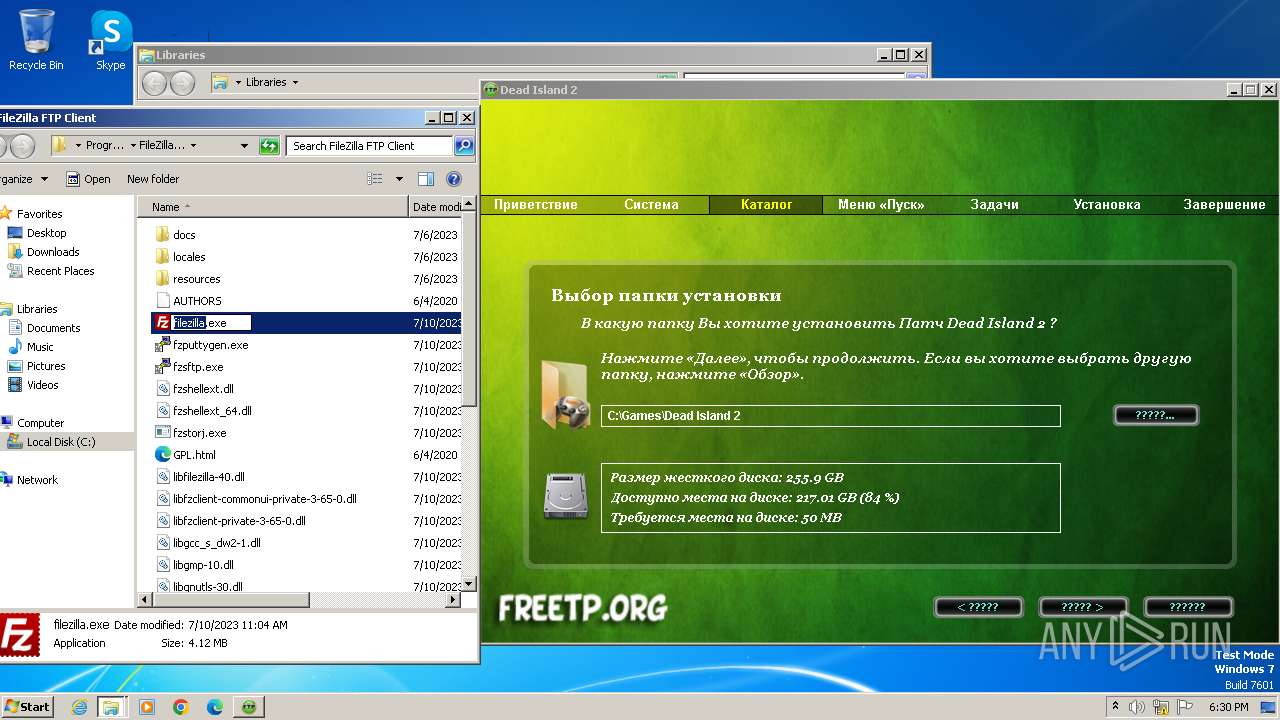Click the back arrow in Libraries window
The image size is (1280, 720).
154,83
